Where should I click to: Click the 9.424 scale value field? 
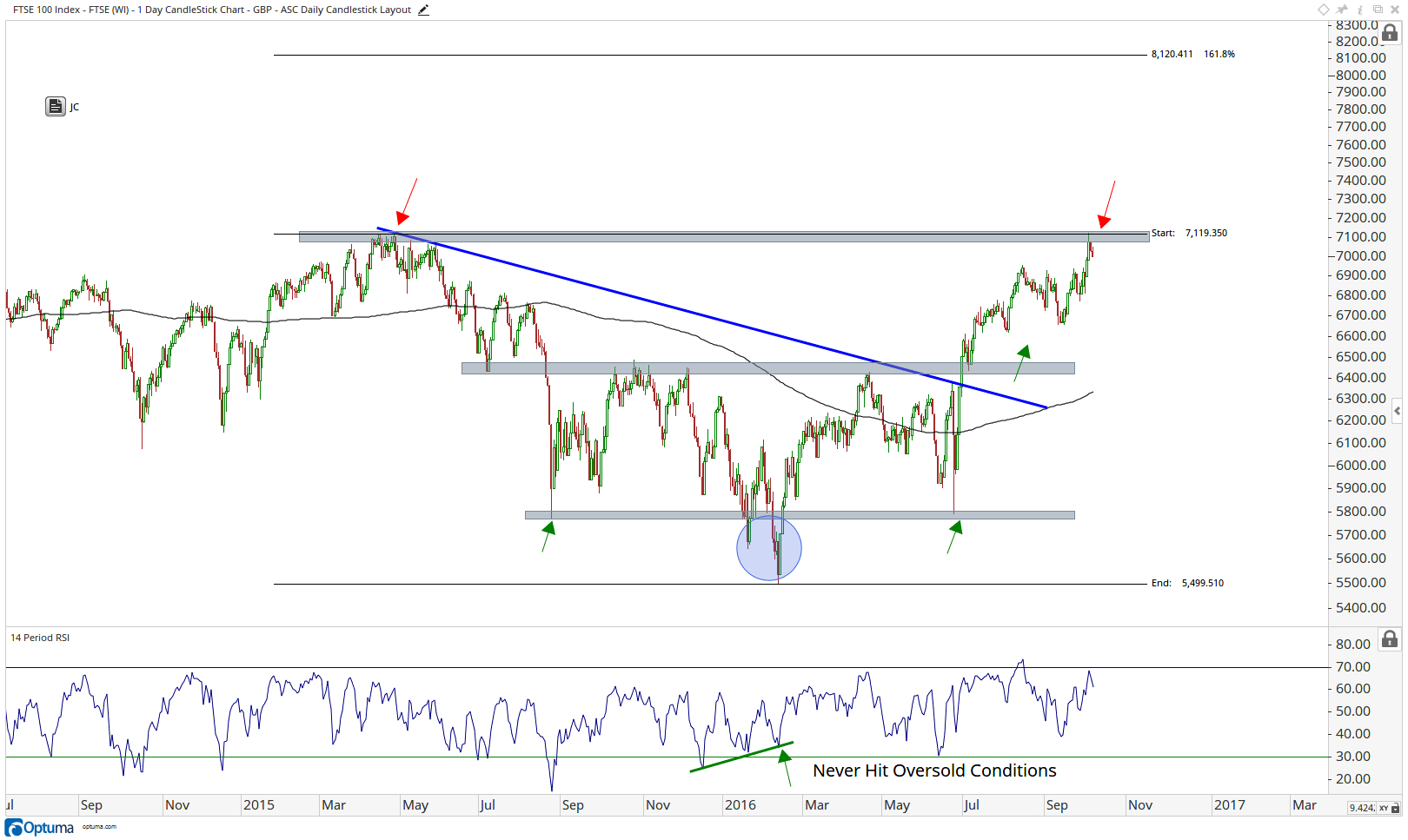coord(1361,808)
